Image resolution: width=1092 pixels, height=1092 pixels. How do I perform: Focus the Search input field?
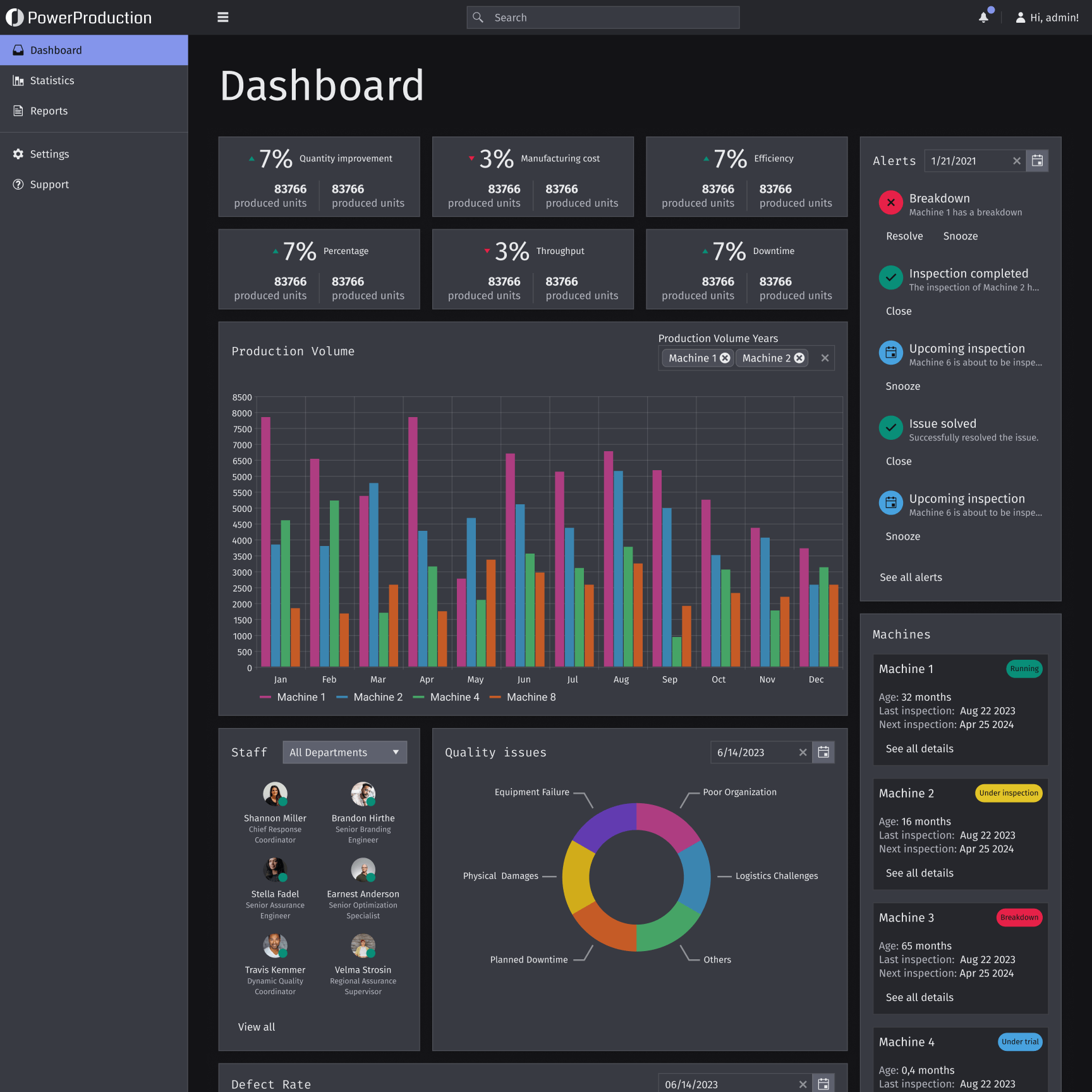pyautogui.click(x=603, y=18)
